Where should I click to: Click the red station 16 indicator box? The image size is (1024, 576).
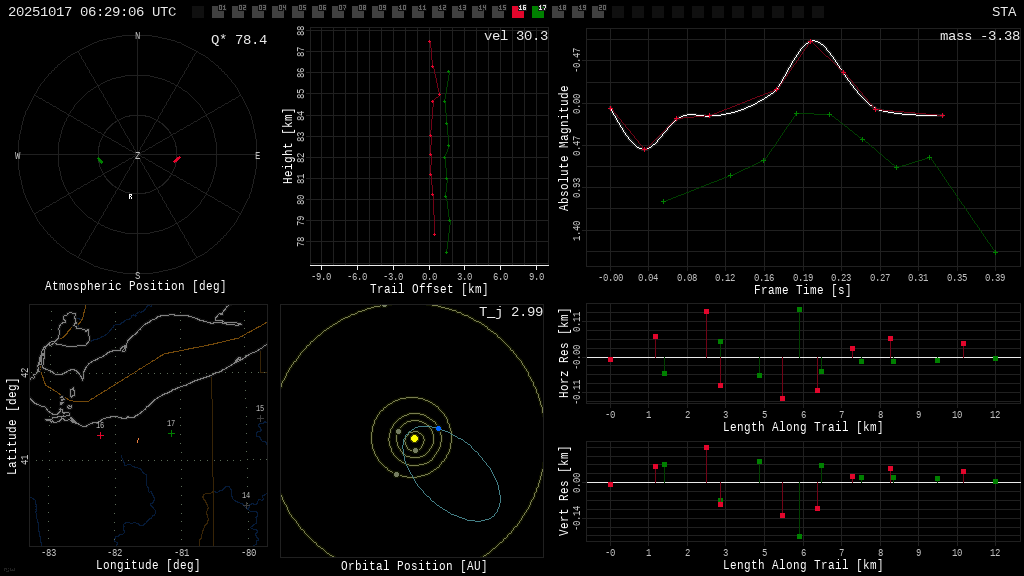[x=518, y=12]
